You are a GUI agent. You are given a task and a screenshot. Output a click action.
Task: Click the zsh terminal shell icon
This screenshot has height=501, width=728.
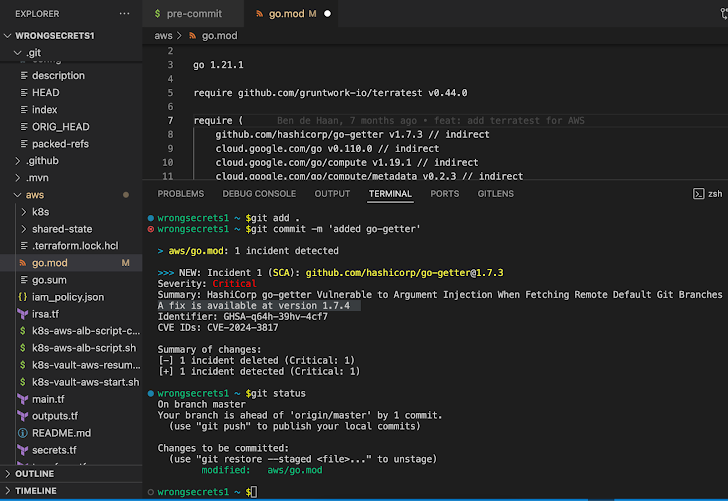pyautogui.click(x=698, y=194)
